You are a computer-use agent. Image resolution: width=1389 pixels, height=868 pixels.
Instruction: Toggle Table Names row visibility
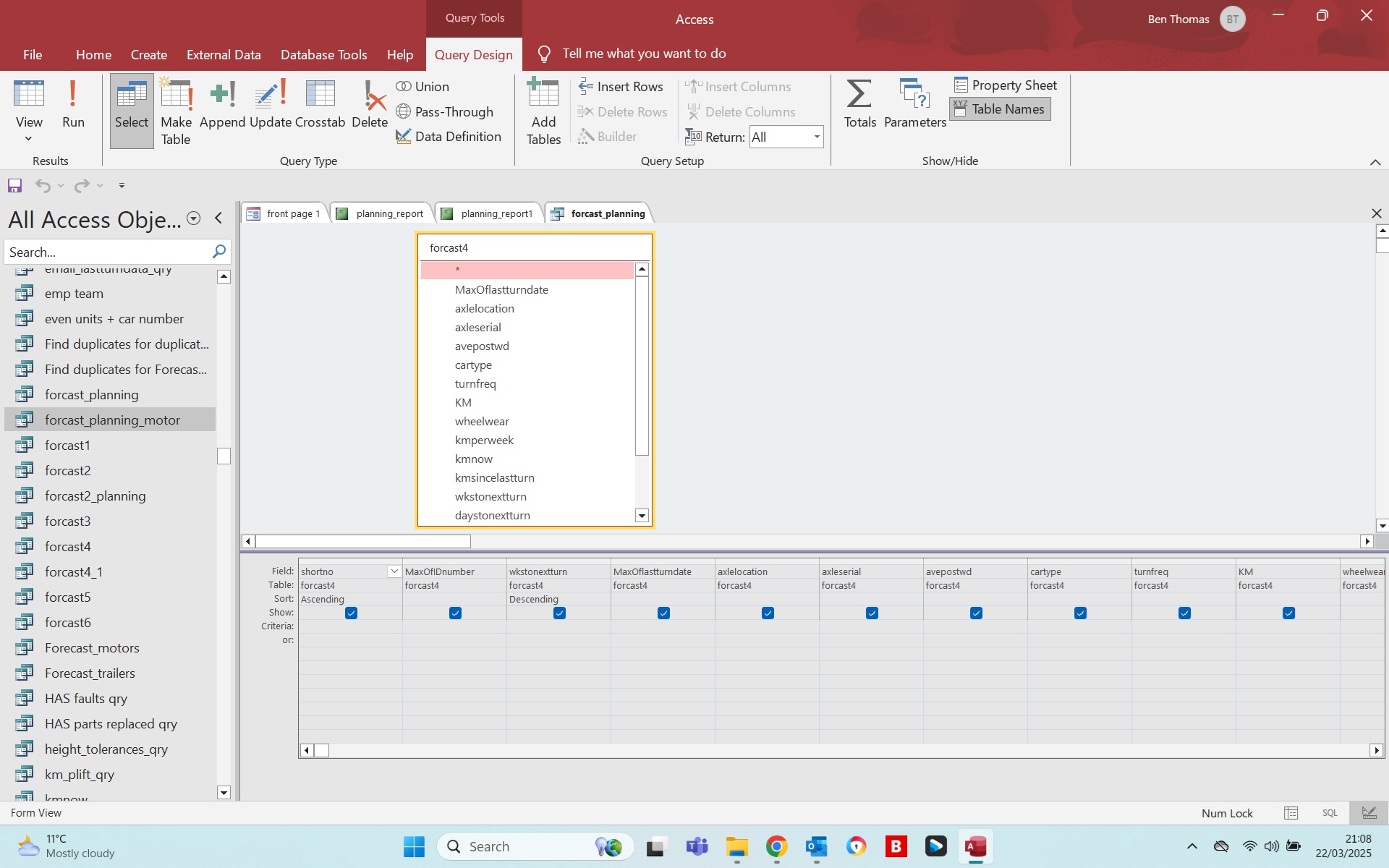(1000, 109)
